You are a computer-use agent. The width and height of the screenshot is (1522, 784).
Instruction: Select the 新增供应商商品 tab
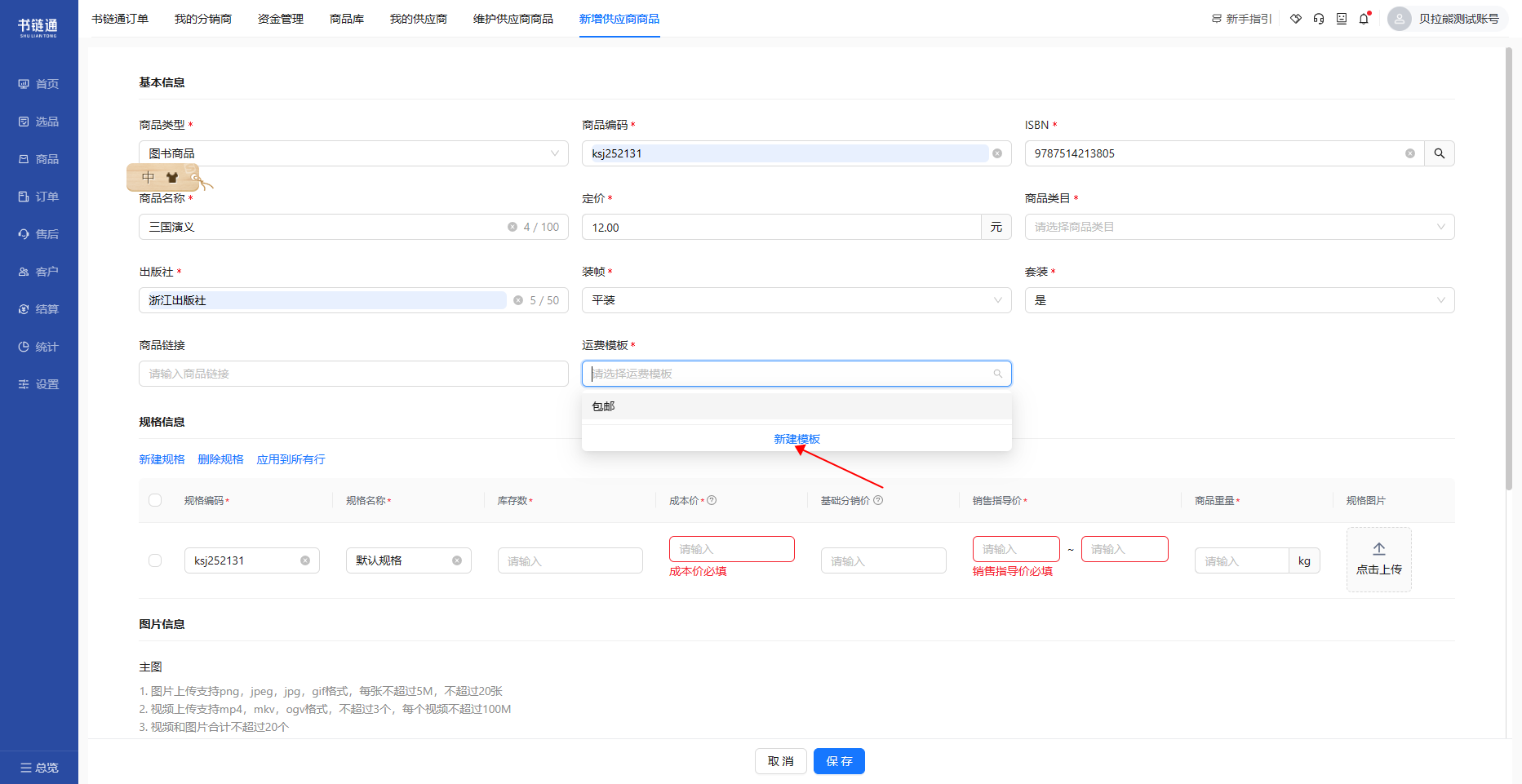[619, 19]
